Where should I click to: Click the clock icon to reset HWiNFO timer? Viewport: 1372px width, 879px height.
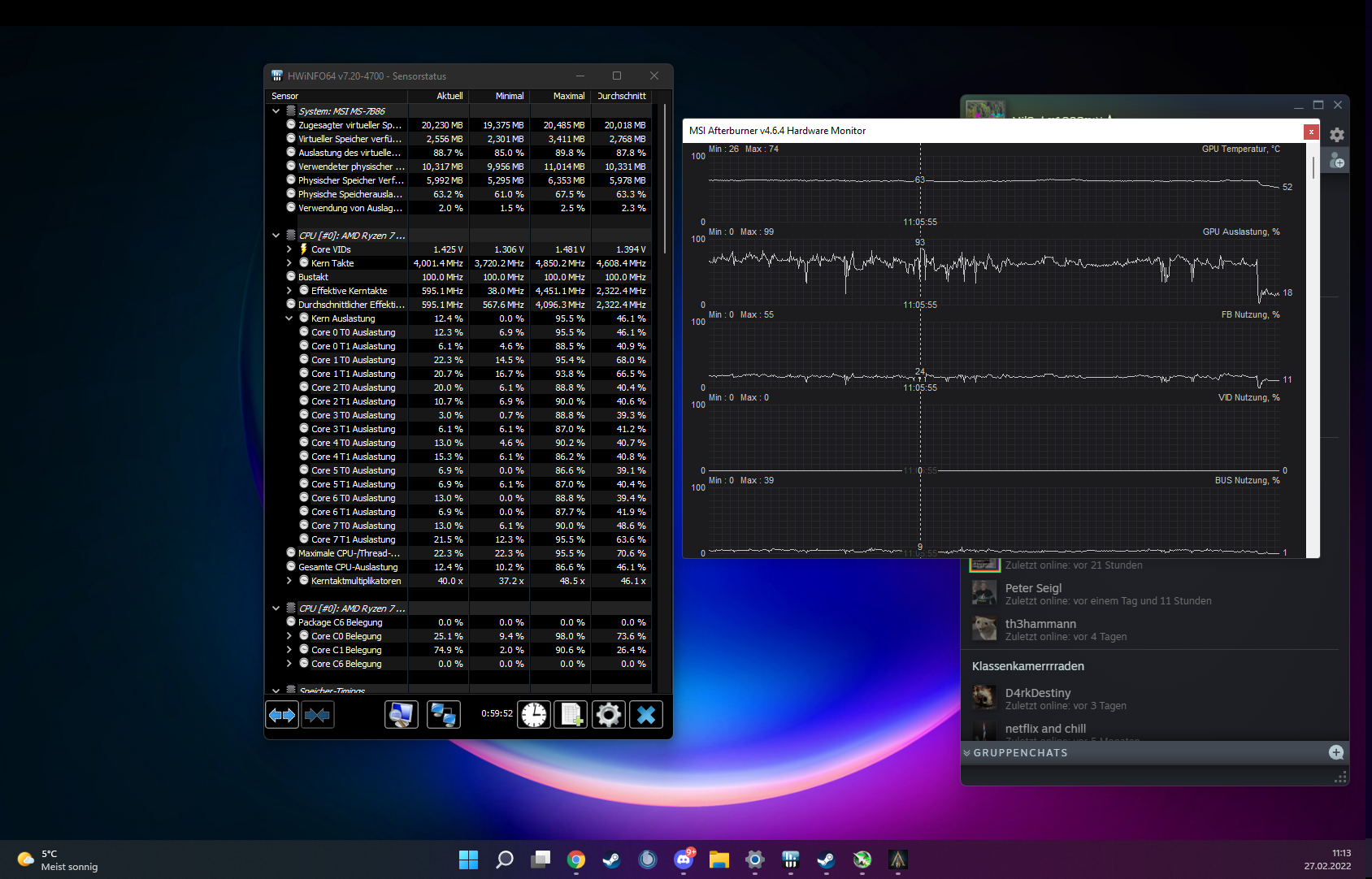tap(534, 715)
